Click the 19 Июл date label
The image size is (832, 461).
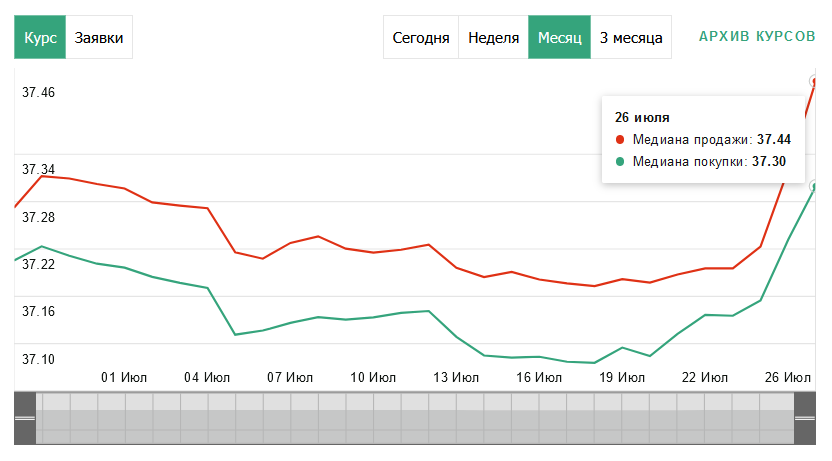(622, 378)
